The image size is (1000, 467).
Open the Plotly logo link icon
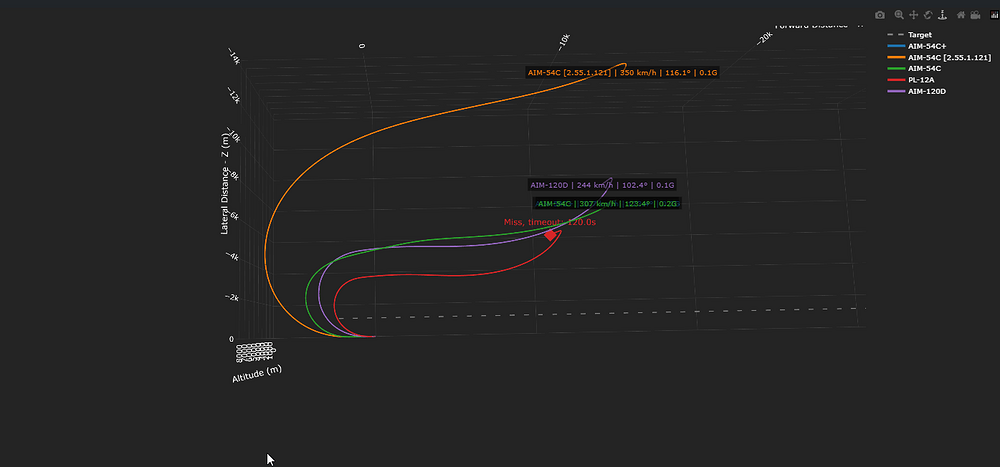[994, 15]
